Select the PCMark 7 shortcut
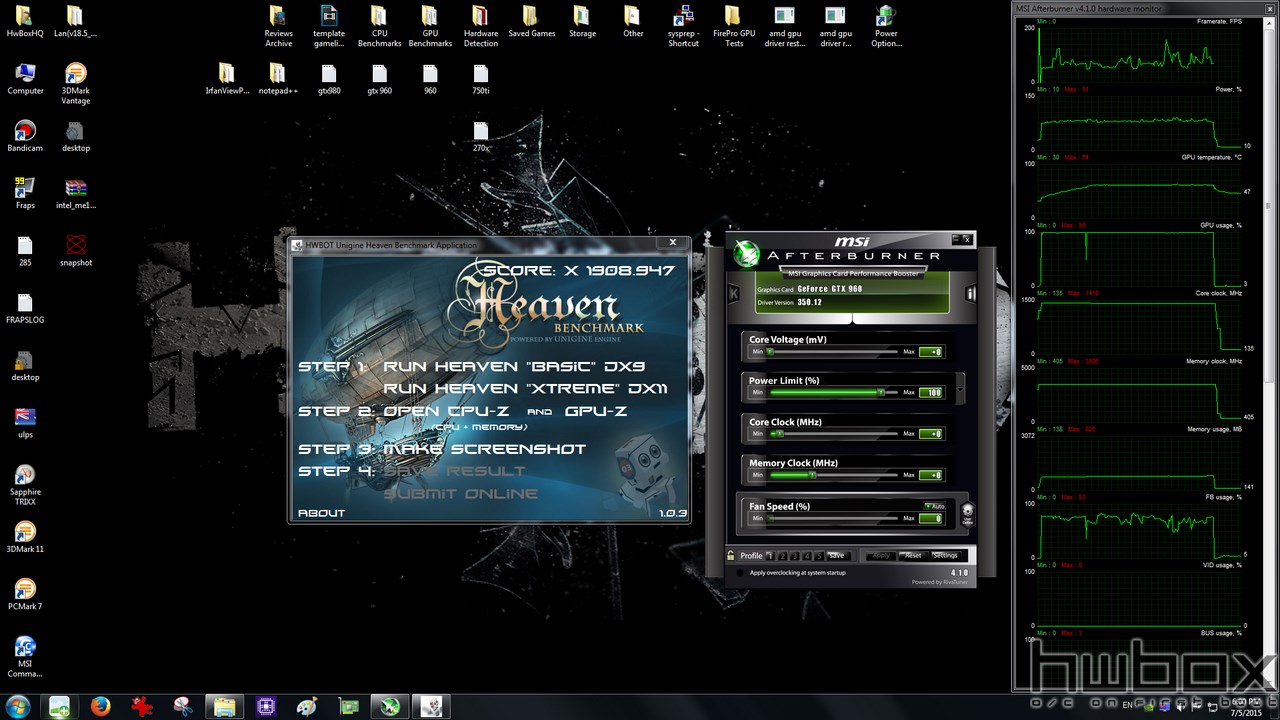Image resolution: width=1280 pixels, height=720 pixels. click(x=25, y=594)
